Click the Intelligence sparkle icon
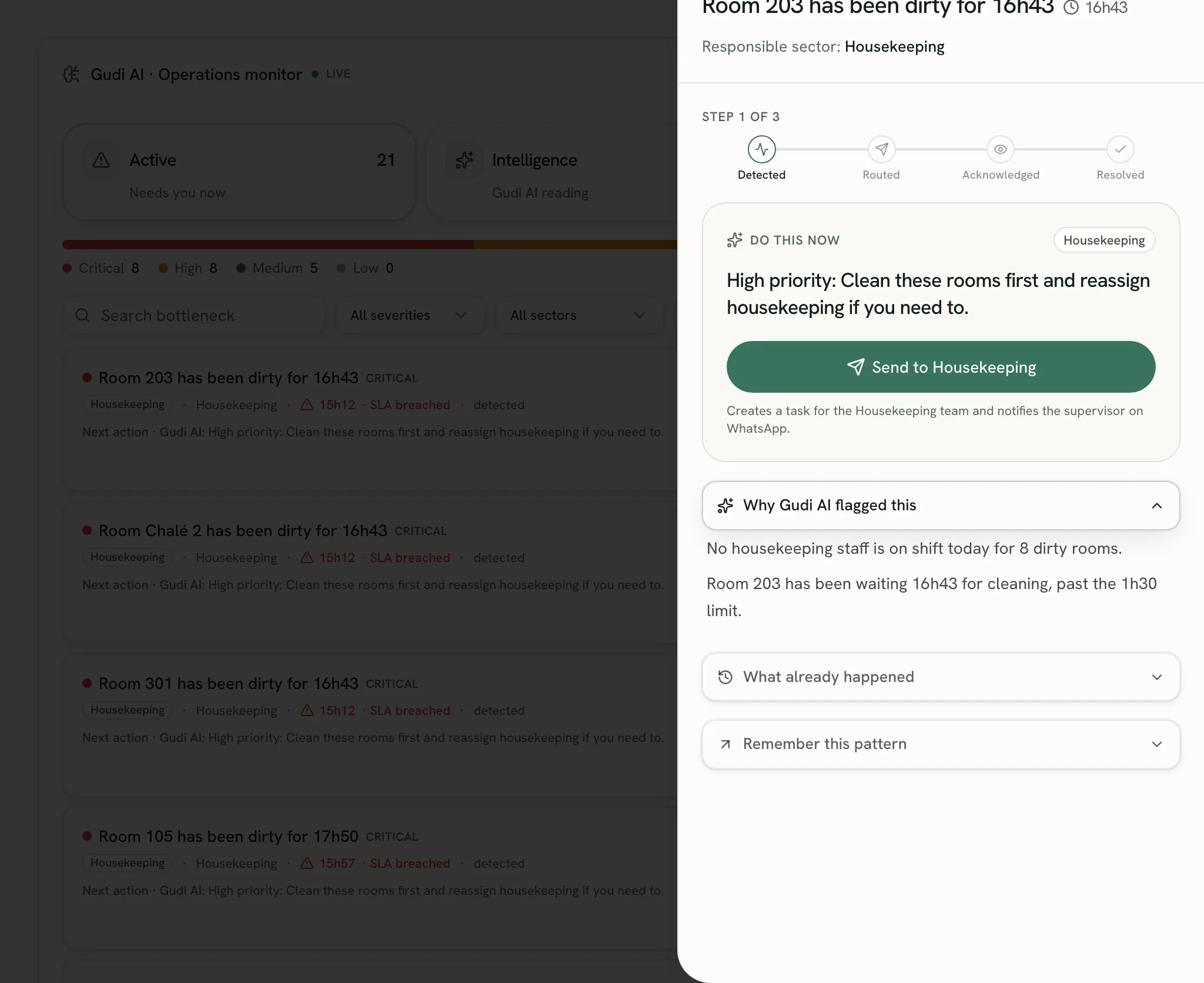Viewport: 1204px width, 983px height. click(x=464, y=160)
